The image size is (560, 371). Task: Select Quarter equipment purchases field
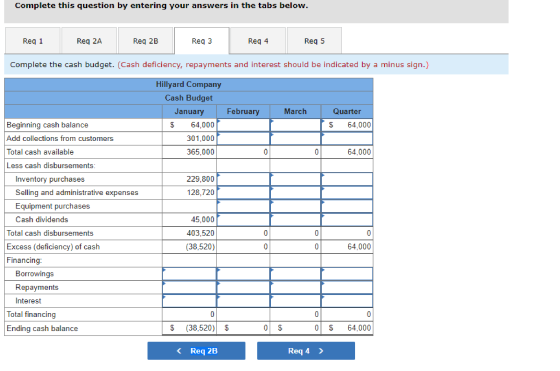(x=347, y=206)
